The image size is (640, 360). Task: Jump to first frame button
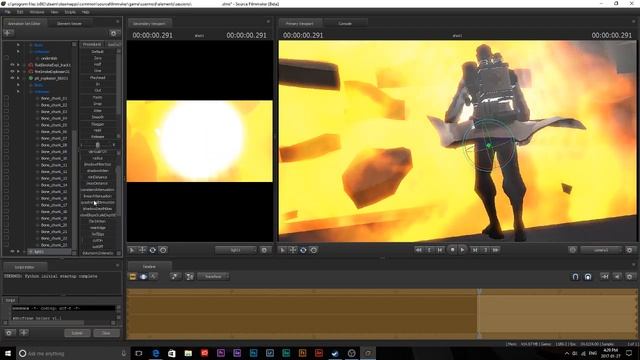418,250
